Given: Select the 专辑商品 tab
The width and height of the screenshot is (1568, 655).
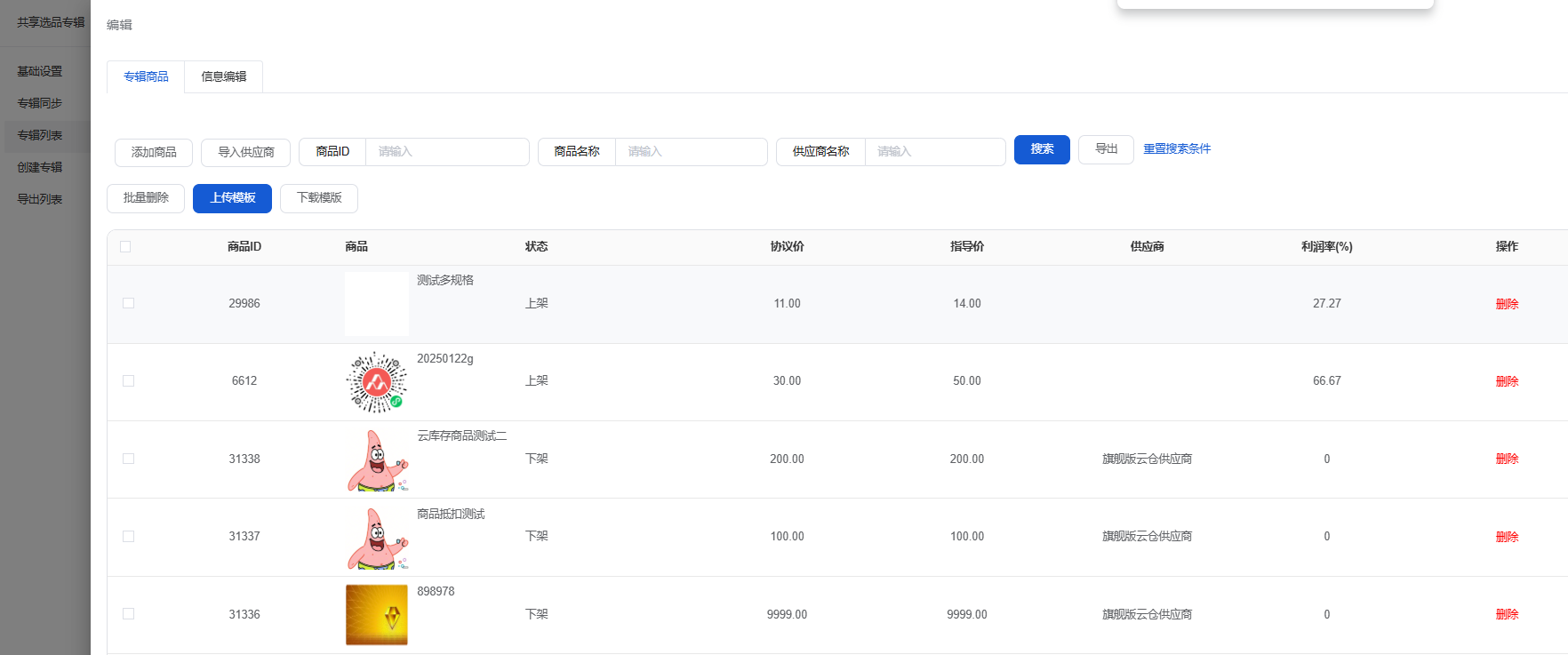Looking at the screenshot, I should click(146, 77).
